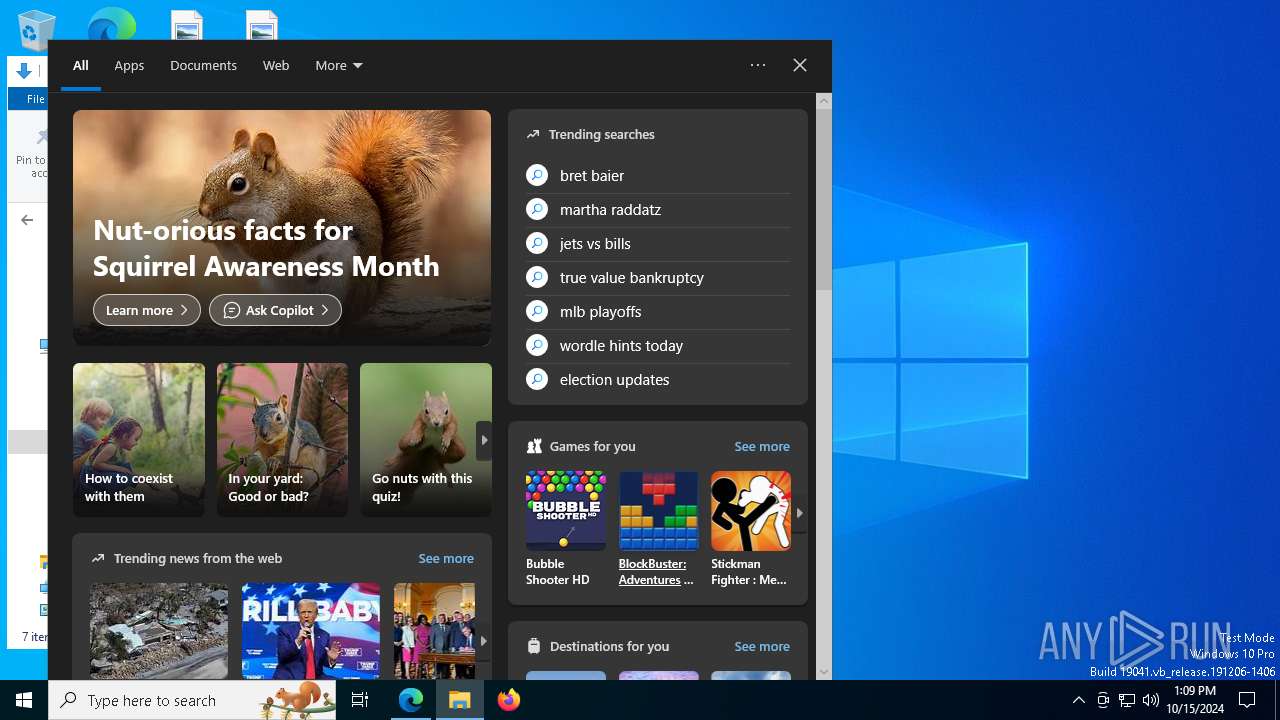Open the Windows Start menu
1280x720 pixels.
point(24,700)
